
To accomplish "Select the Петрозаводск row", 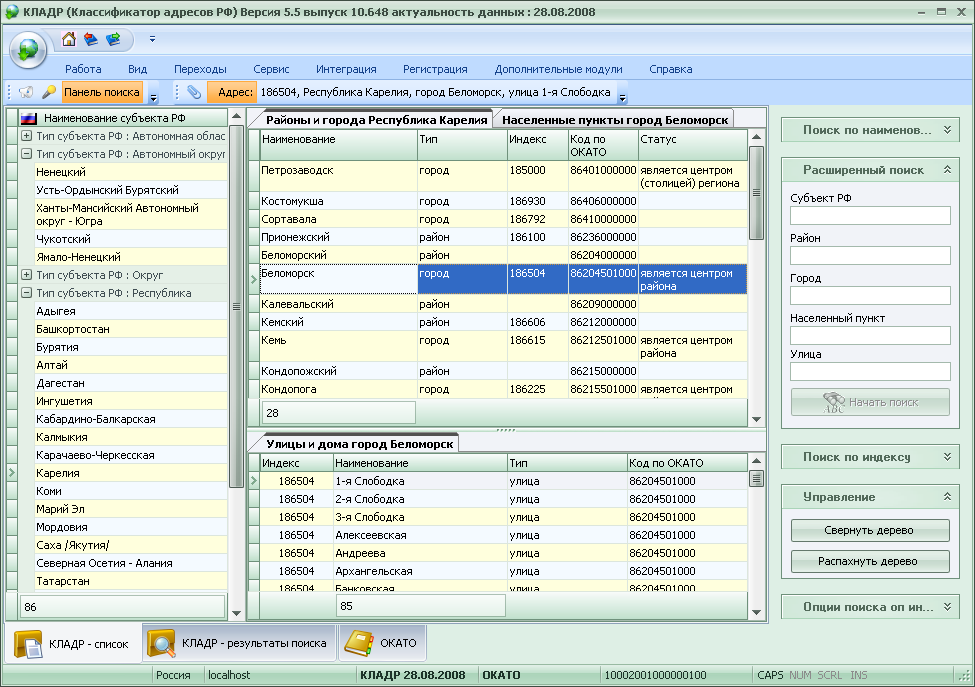I will coord(503,177).
